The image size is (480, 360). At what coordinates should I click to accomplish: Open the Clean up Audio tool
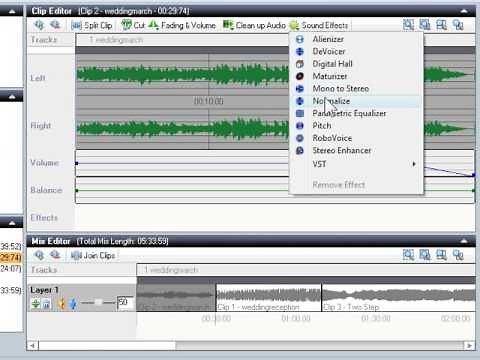coord(254,25)
